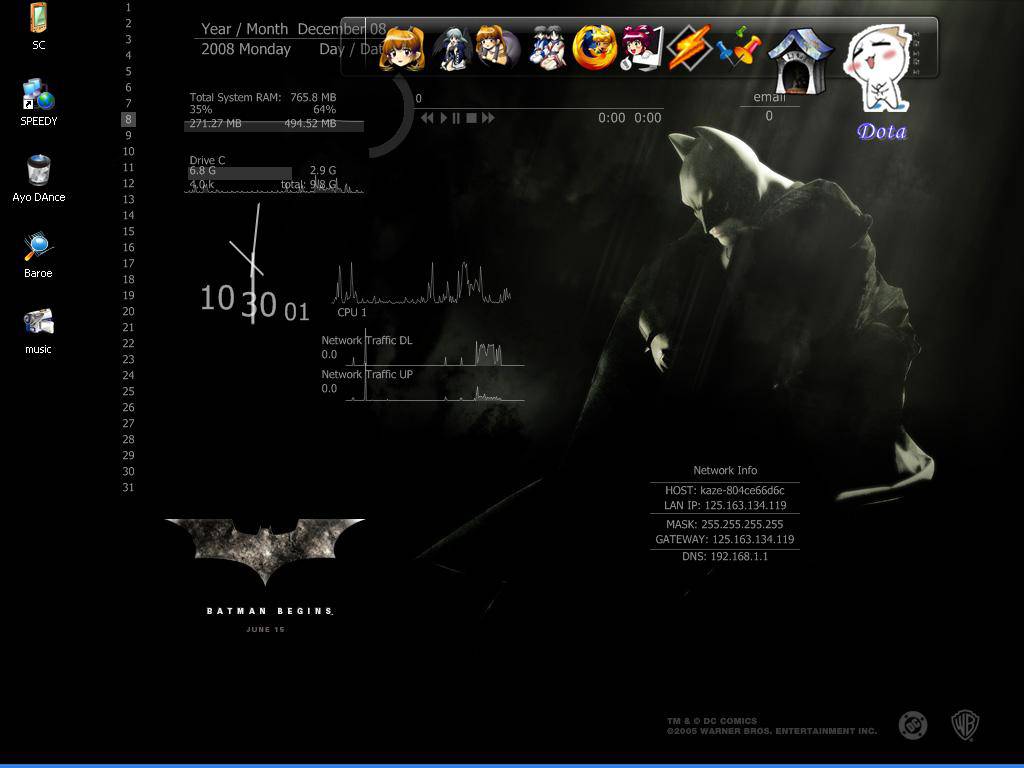Viewport: 1024px width, 768px height.
Task: Stop playback in the player widget
Action: (471, 118)
